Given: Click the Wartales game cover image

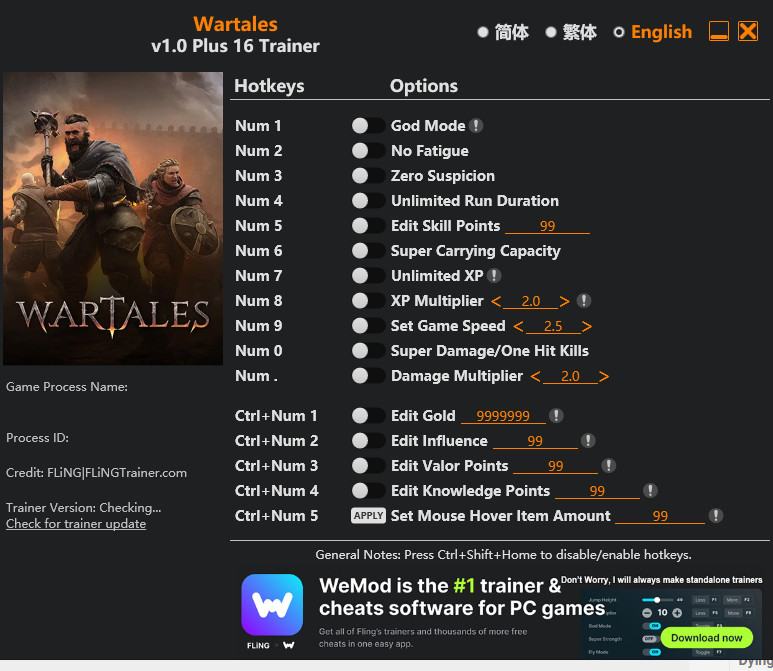Looking at the screenshot, I should coord(113,219).
